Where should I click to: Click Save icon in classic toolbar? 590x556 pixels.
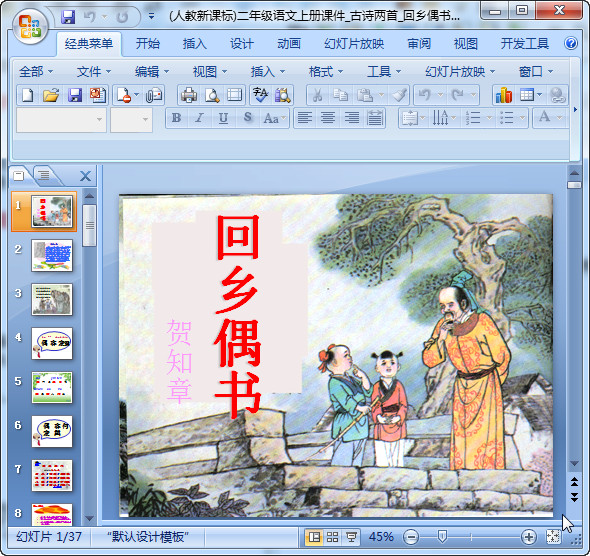tap(75, 95)
